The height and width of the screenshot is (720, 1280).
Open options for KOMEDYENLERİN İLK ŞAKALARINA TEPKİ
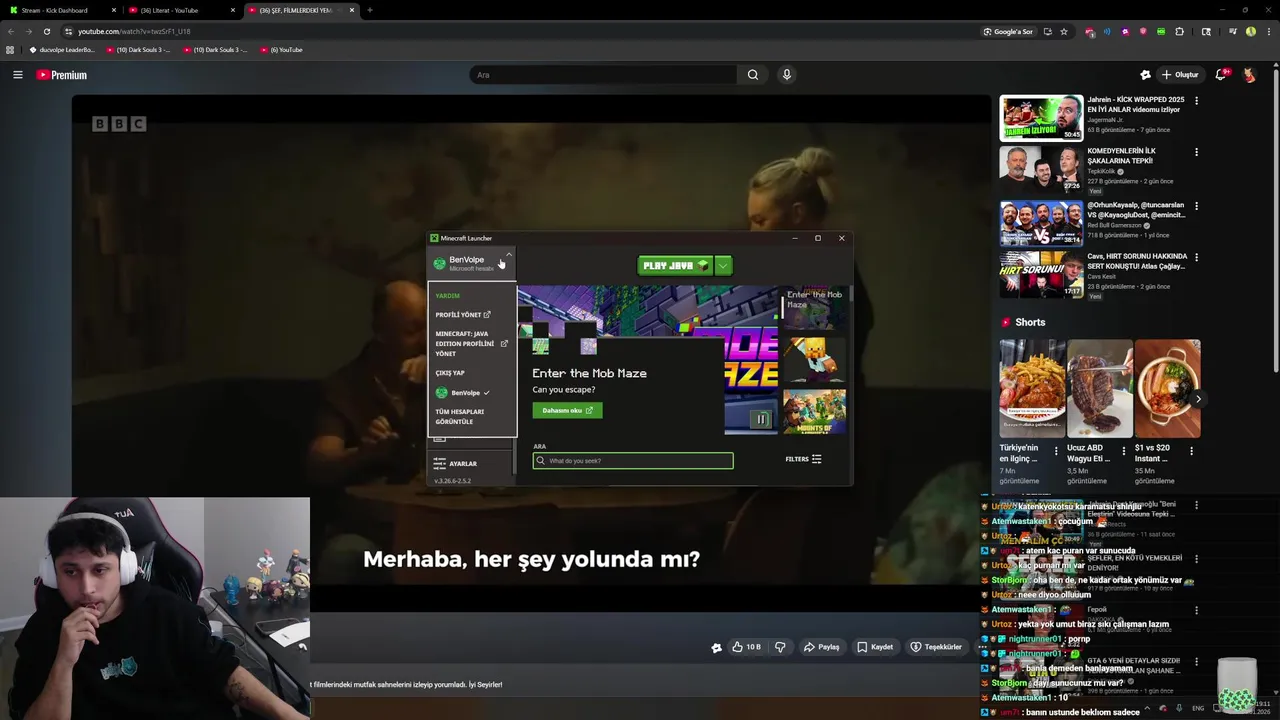coord(1196,152)
